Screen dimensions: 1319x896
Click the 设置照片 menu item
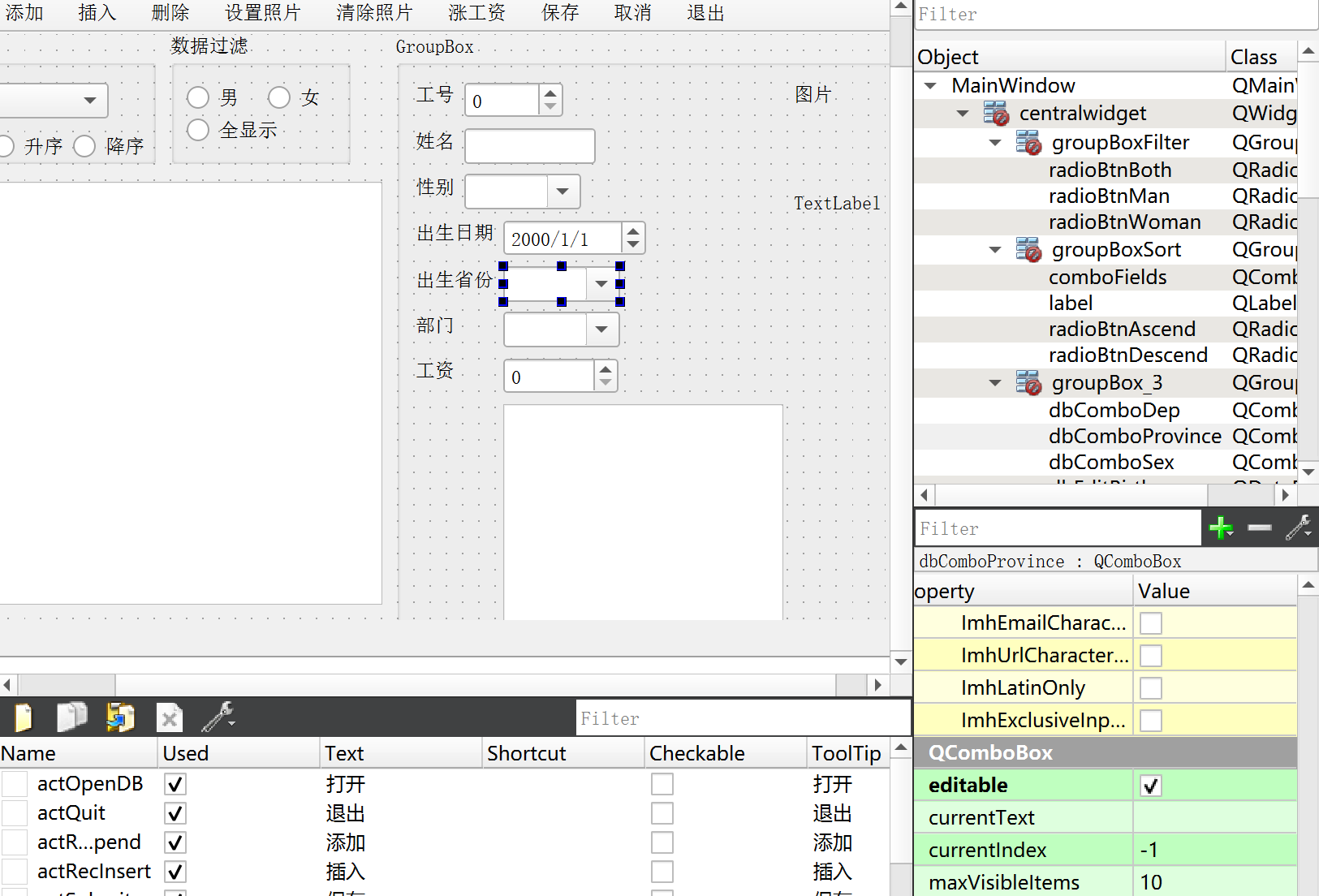261,12
